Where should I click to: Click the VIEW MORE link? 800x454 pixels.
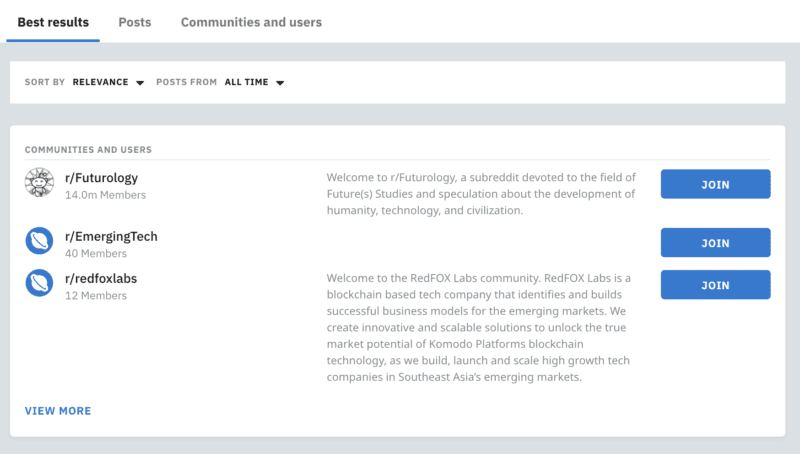[58, 411]
